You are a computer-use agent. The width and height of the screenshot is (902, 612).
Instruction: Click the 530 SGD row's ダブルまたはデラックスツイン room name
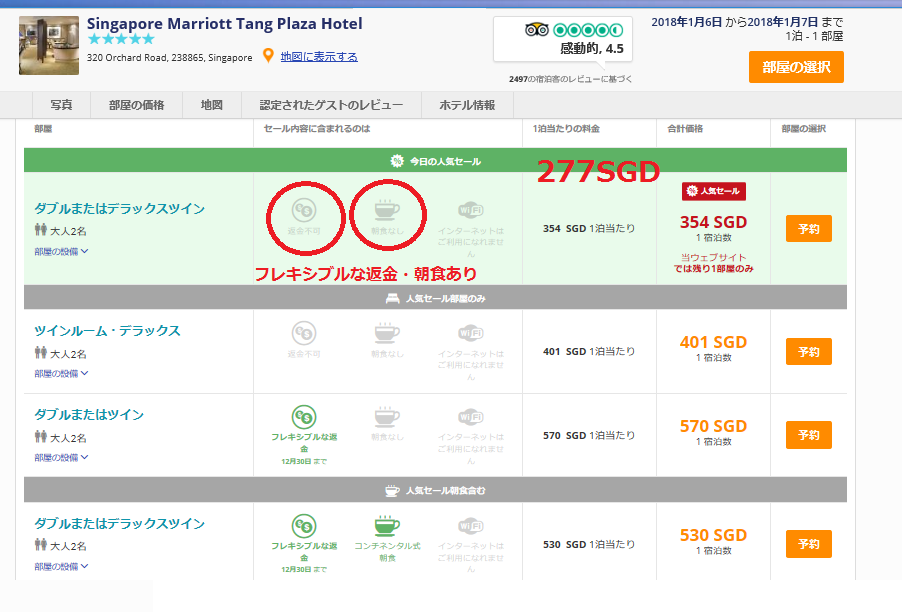coord(120,523)
